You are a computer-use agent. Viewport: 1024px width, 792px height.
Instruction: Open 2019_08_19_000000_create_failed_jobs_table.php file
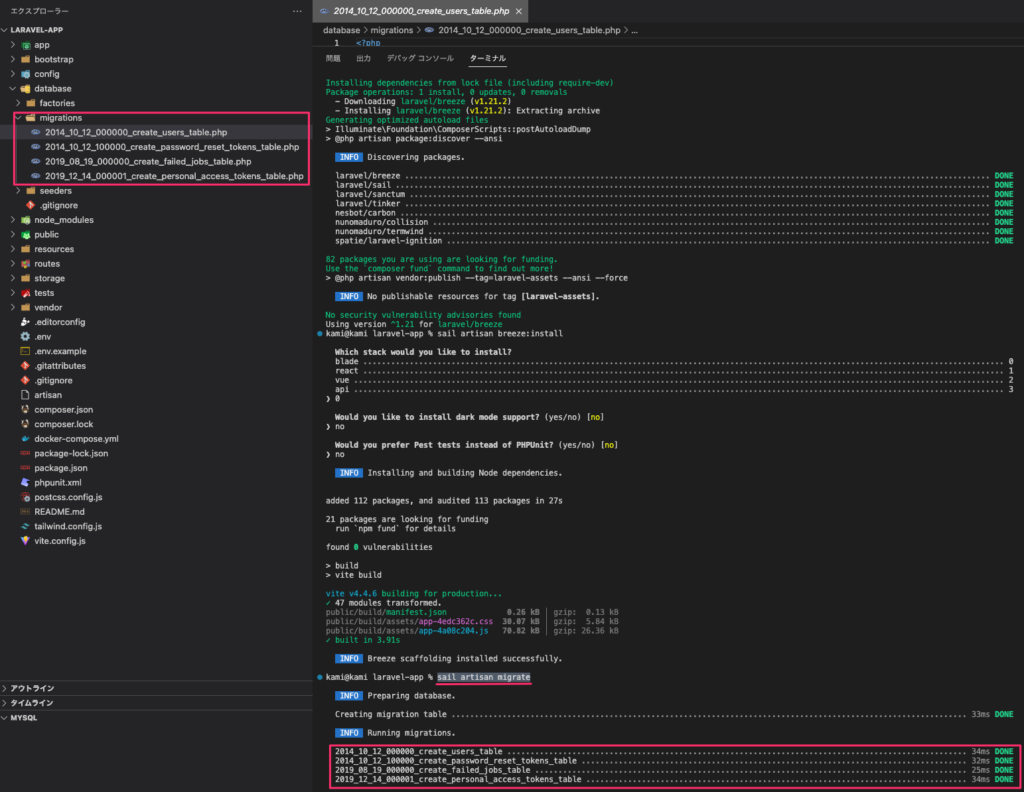point(147,161)
